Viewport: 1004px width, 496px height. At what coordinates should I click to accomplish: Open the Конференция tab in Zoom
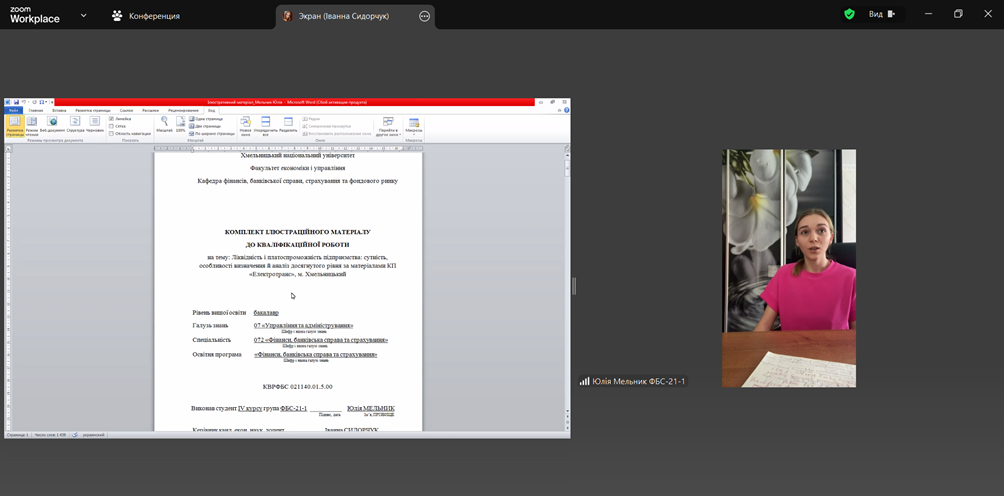tap(145, 16)
